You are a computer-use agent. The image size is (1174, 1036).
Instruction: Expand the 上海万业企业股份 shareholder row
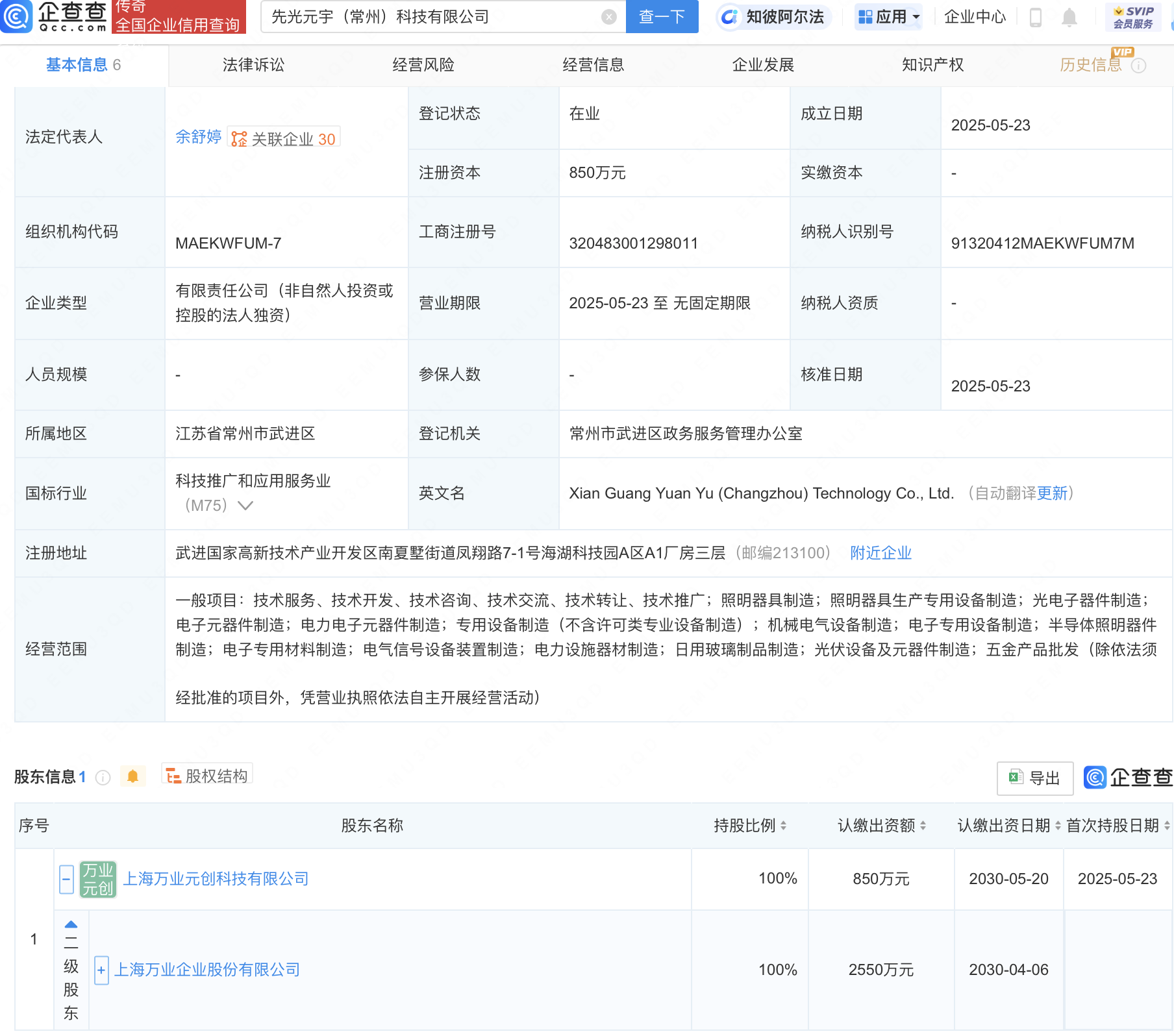pos(101,970)
